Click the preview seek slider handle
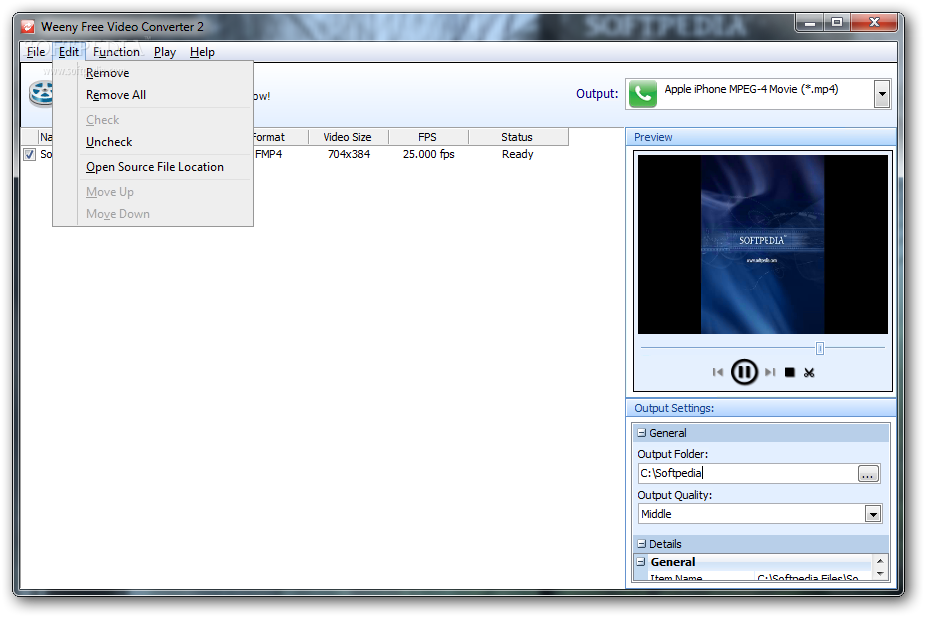 (819, 348)
